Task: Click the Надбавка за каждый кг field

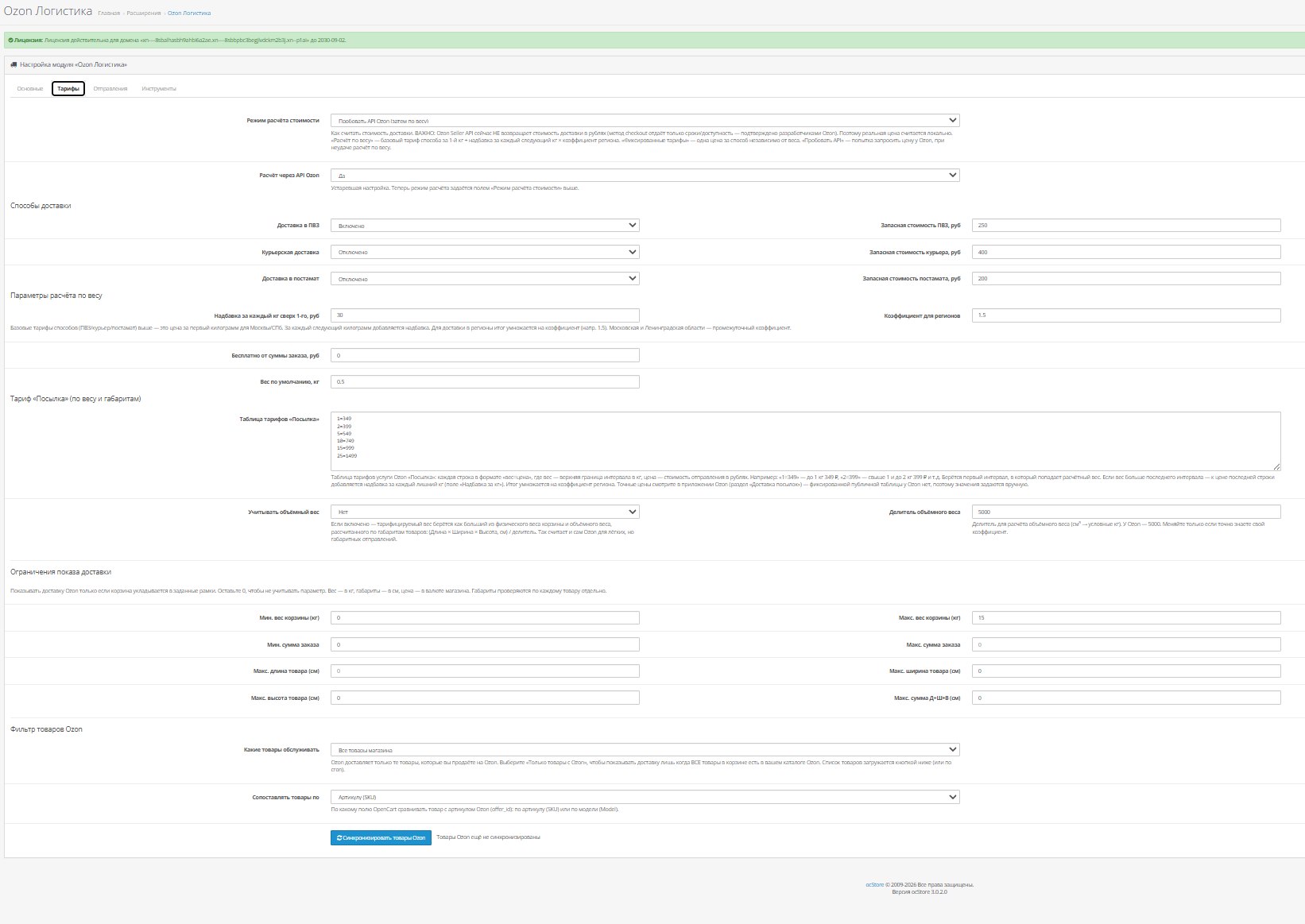Action: (485, 315)
